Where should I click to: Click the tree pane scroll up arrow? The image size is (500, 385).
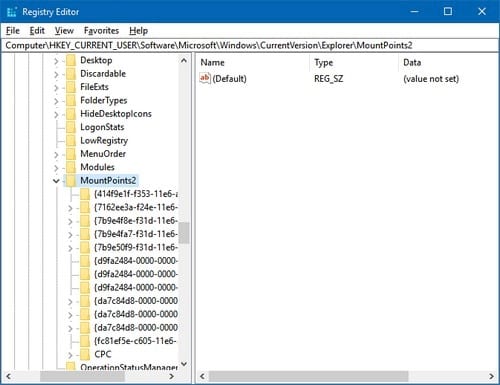point(184,61)
